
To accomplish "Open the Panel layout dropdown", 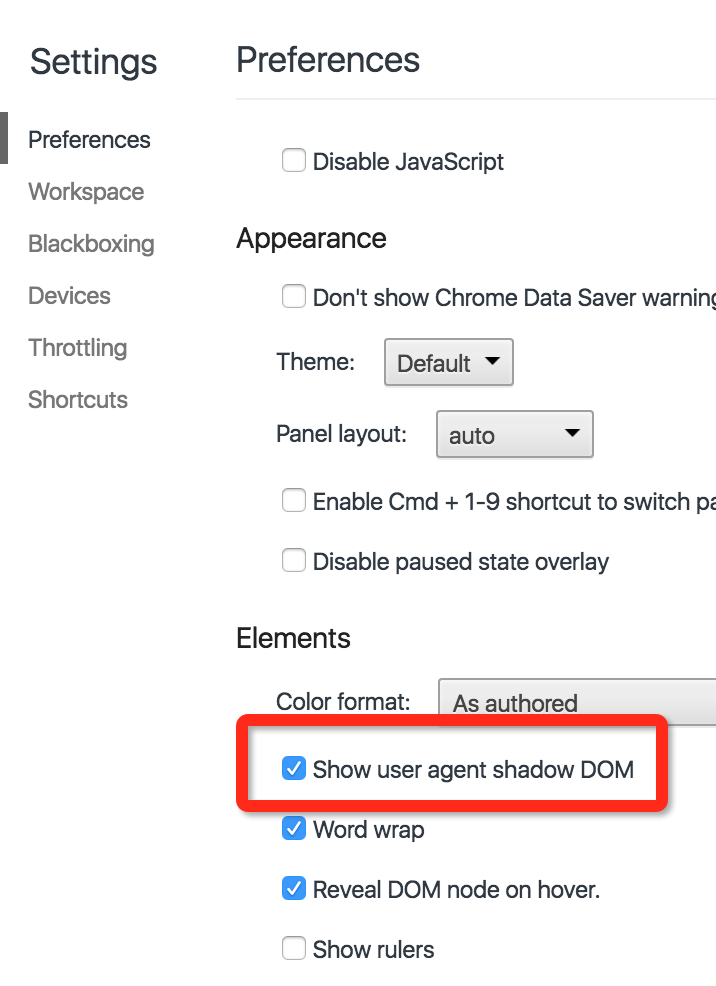I will [514, 434].
